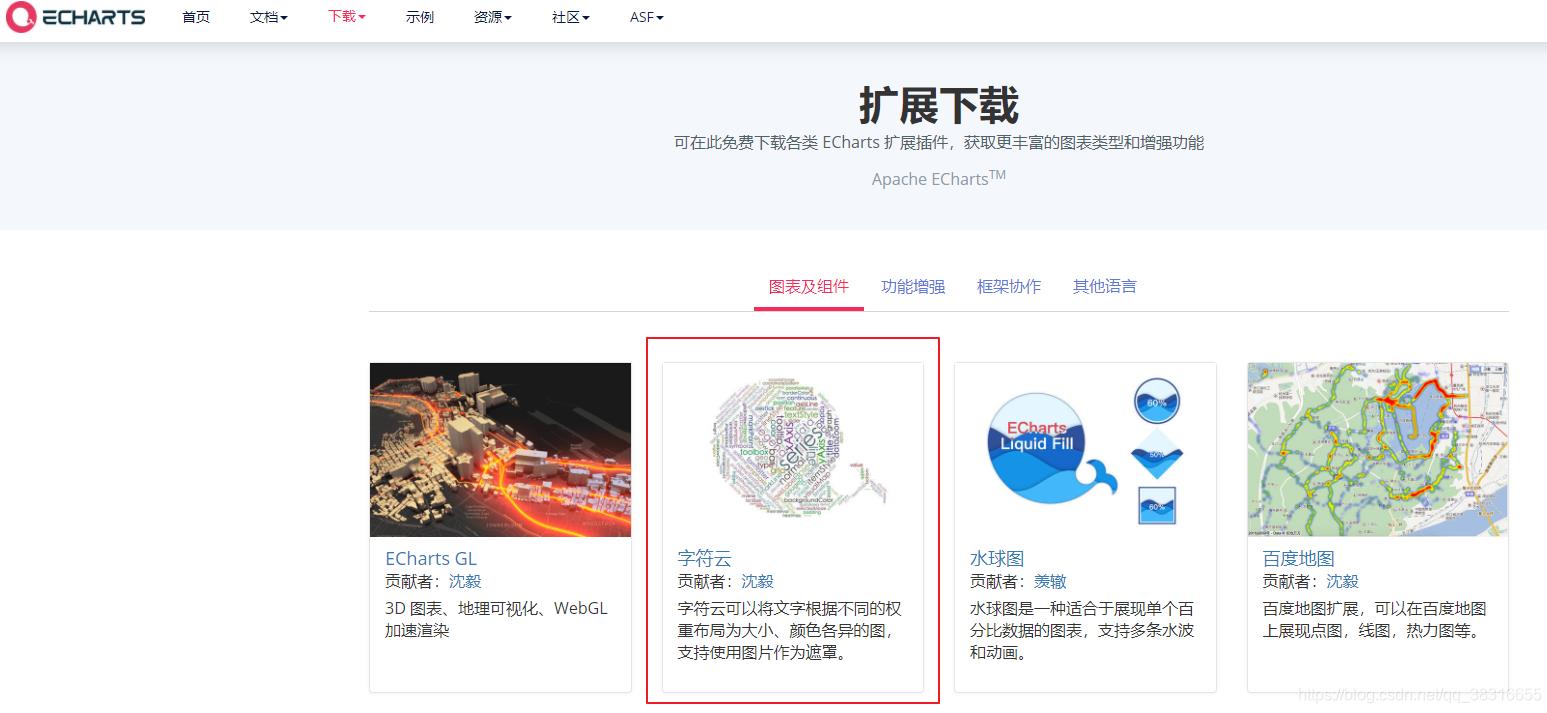
Task: Open the ECharts GL title link
Action: tap(431, 558)
